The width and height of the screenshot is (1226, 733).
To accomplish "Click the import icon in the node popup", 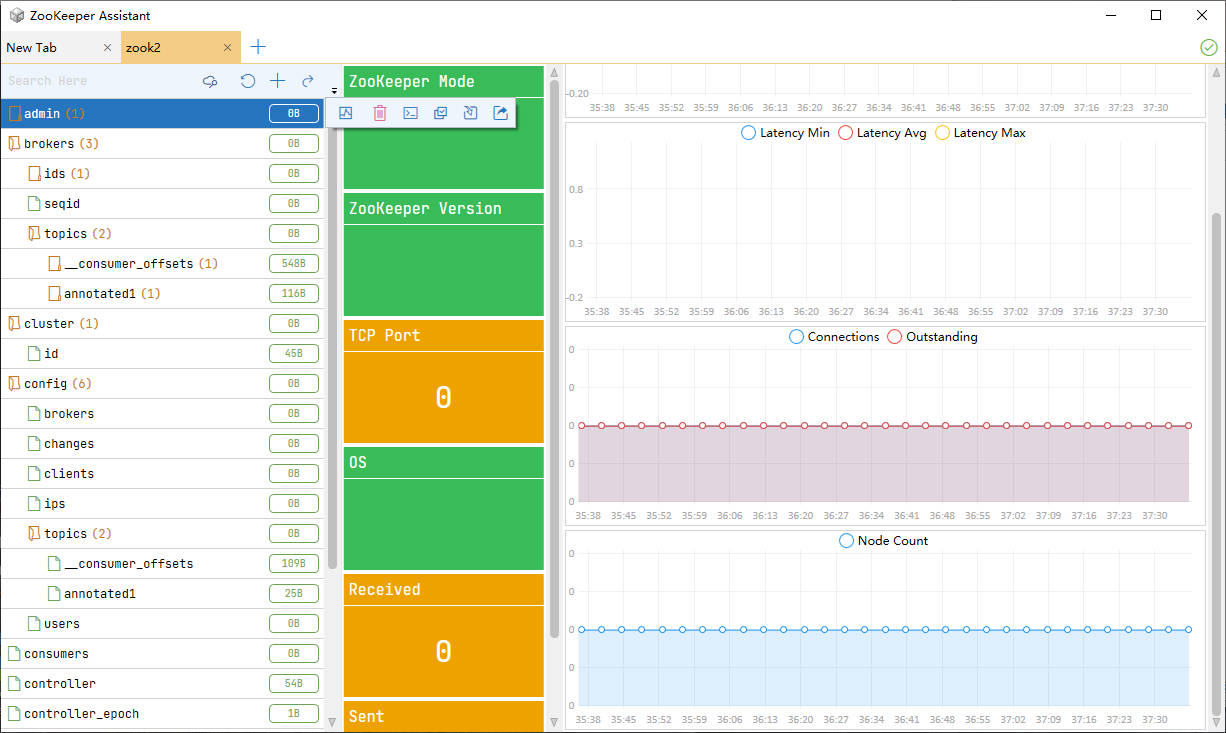I will point(470,113).
